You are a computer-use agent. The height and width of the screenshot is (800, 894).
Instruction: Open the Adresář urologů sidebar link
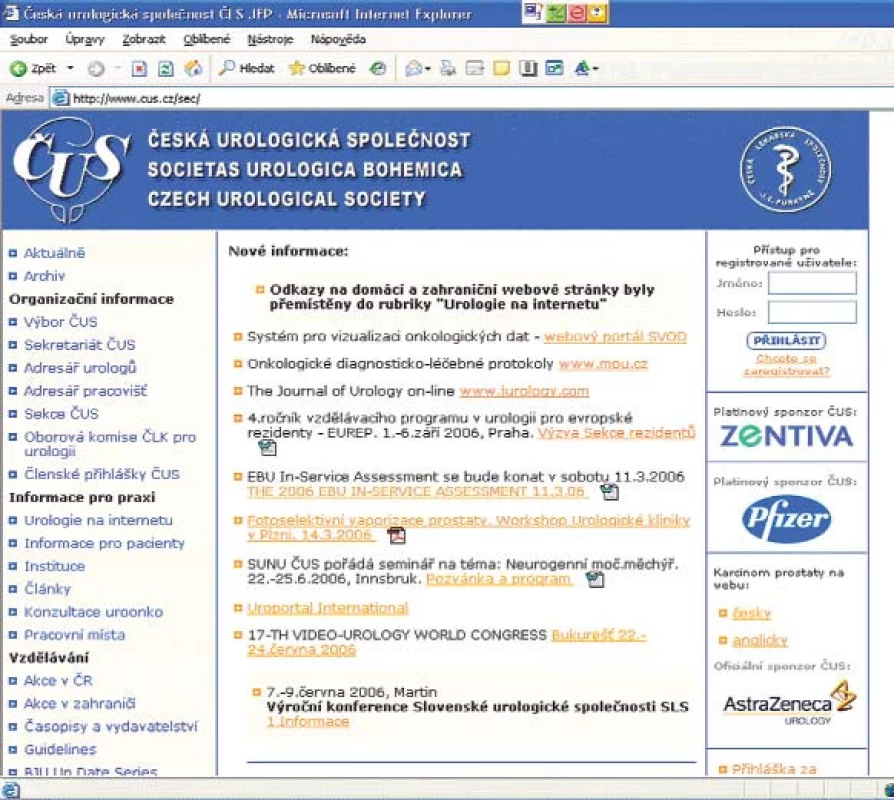coord(80,368)
